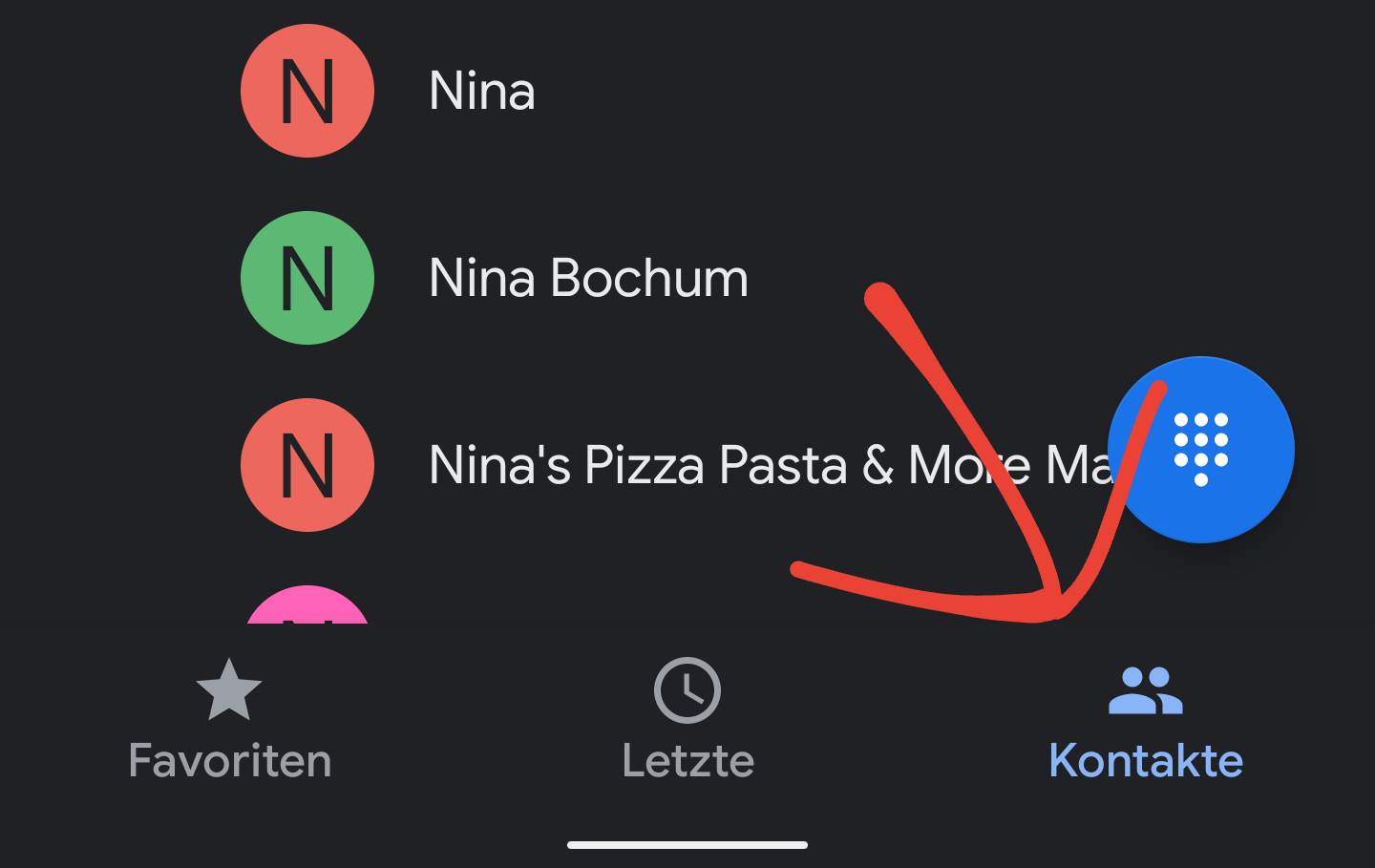Open Nina Bochum's green avatar circle
The height and width of the screenshot is (868, 1375).
point(307,278)
